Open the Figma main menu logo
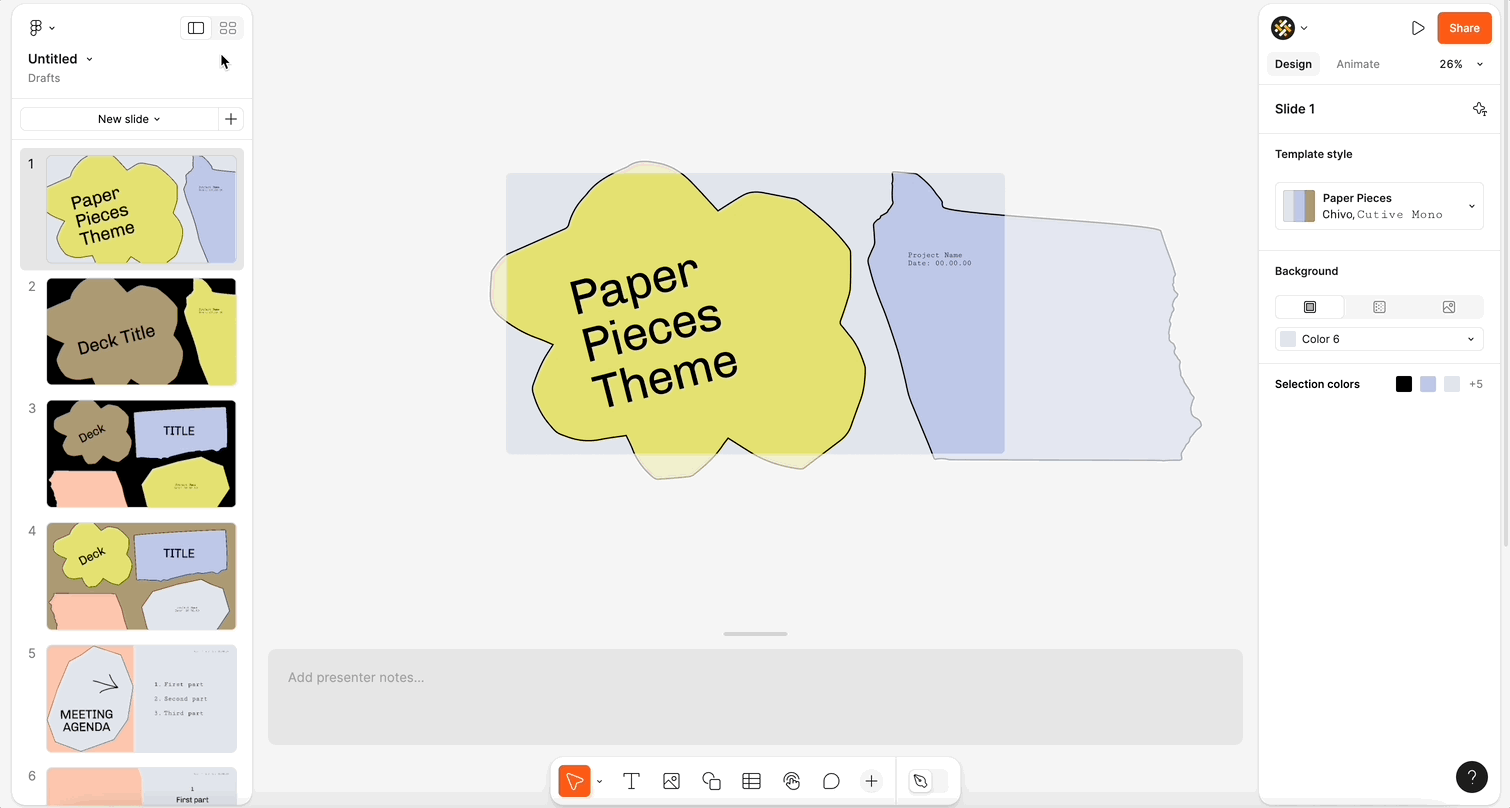The height and width of the screenshot is (808, 1510). tap(36, 28)
